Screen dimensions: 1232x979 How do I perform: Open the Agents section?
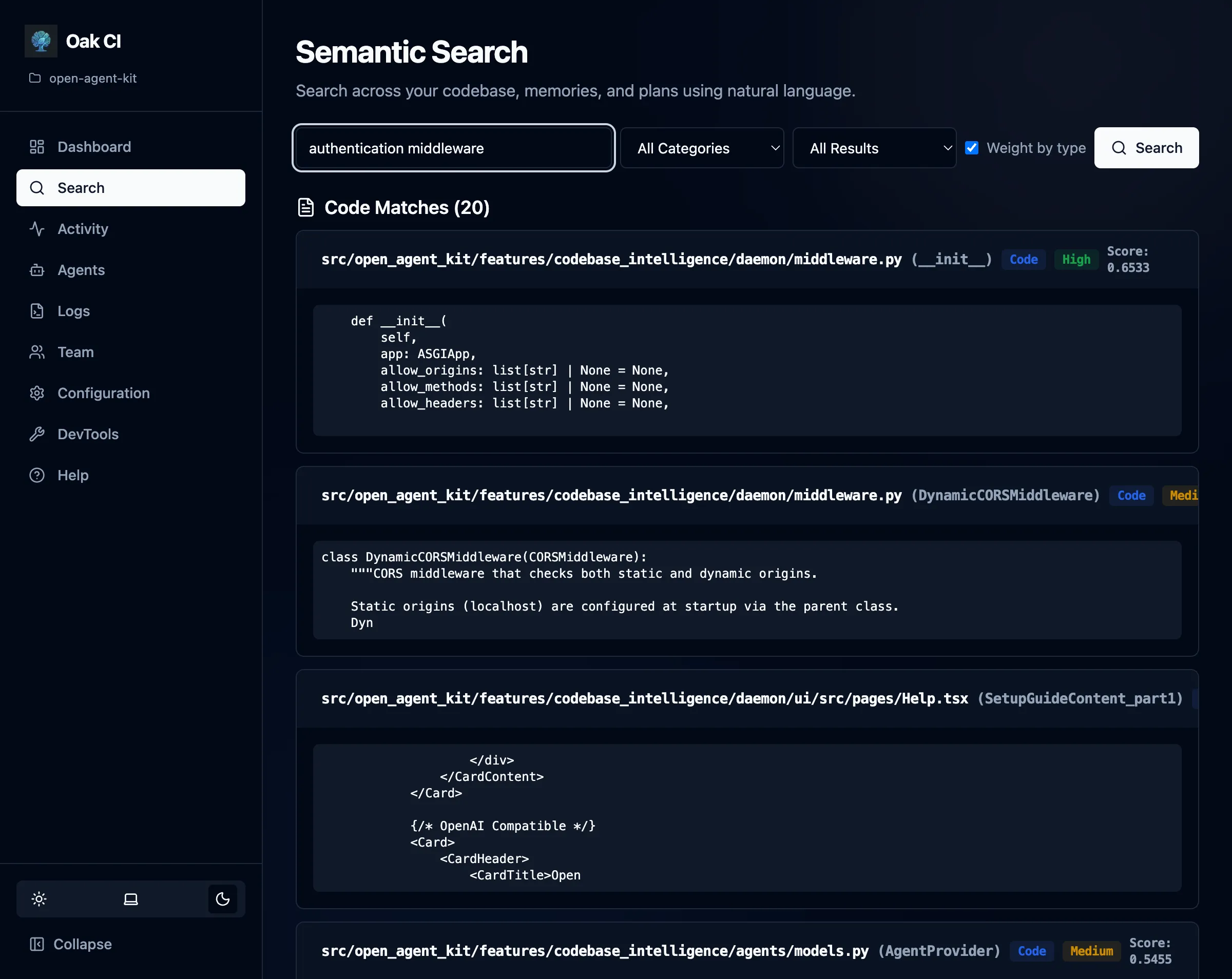81,269
